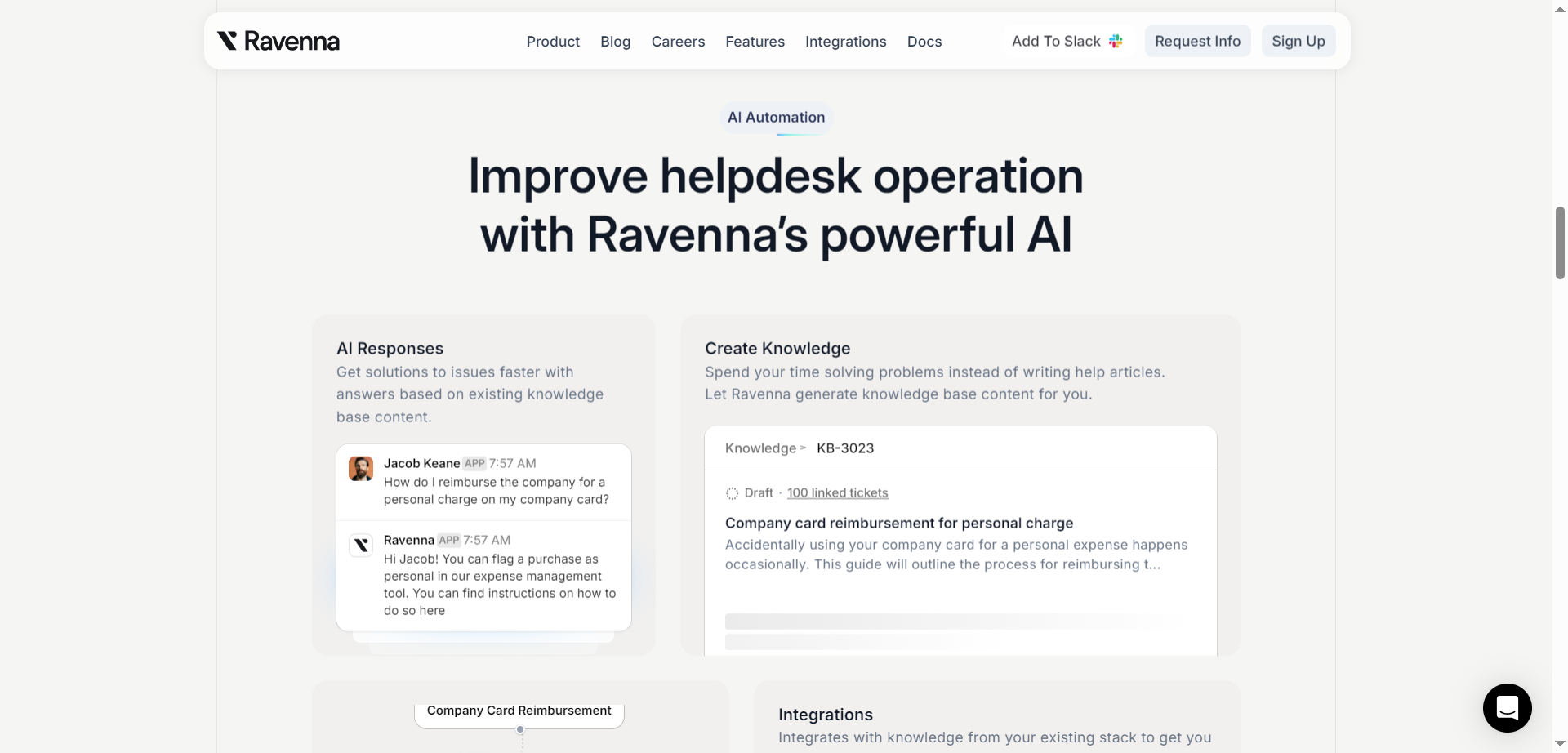
Task: Click Company card reimbursement for personal charge title
Action: click(899, 523)
